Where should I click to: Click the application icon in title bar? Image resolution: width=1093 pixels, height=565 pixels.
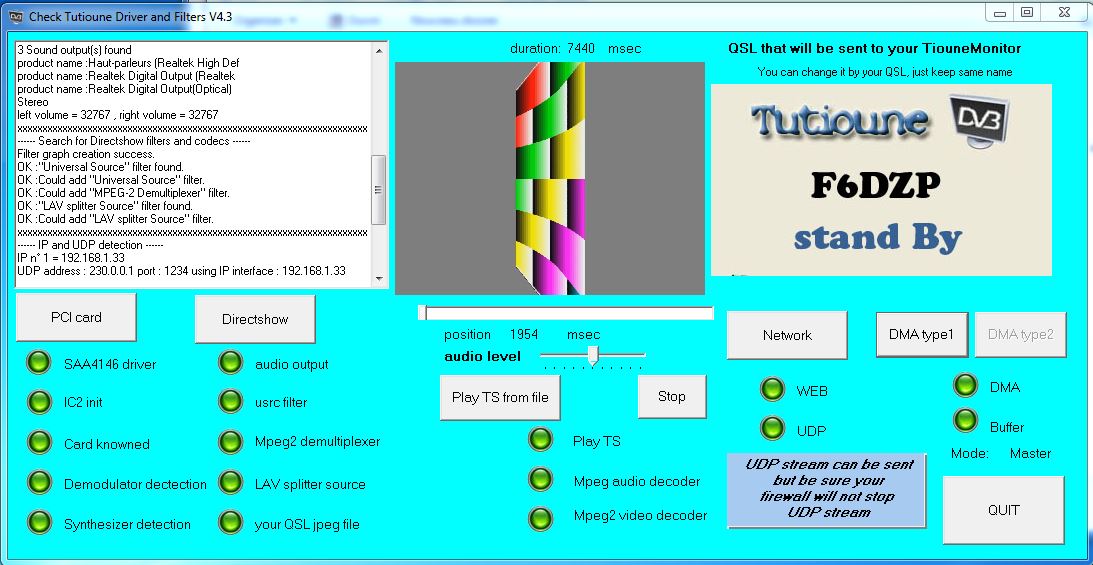[x=15, y=17]
